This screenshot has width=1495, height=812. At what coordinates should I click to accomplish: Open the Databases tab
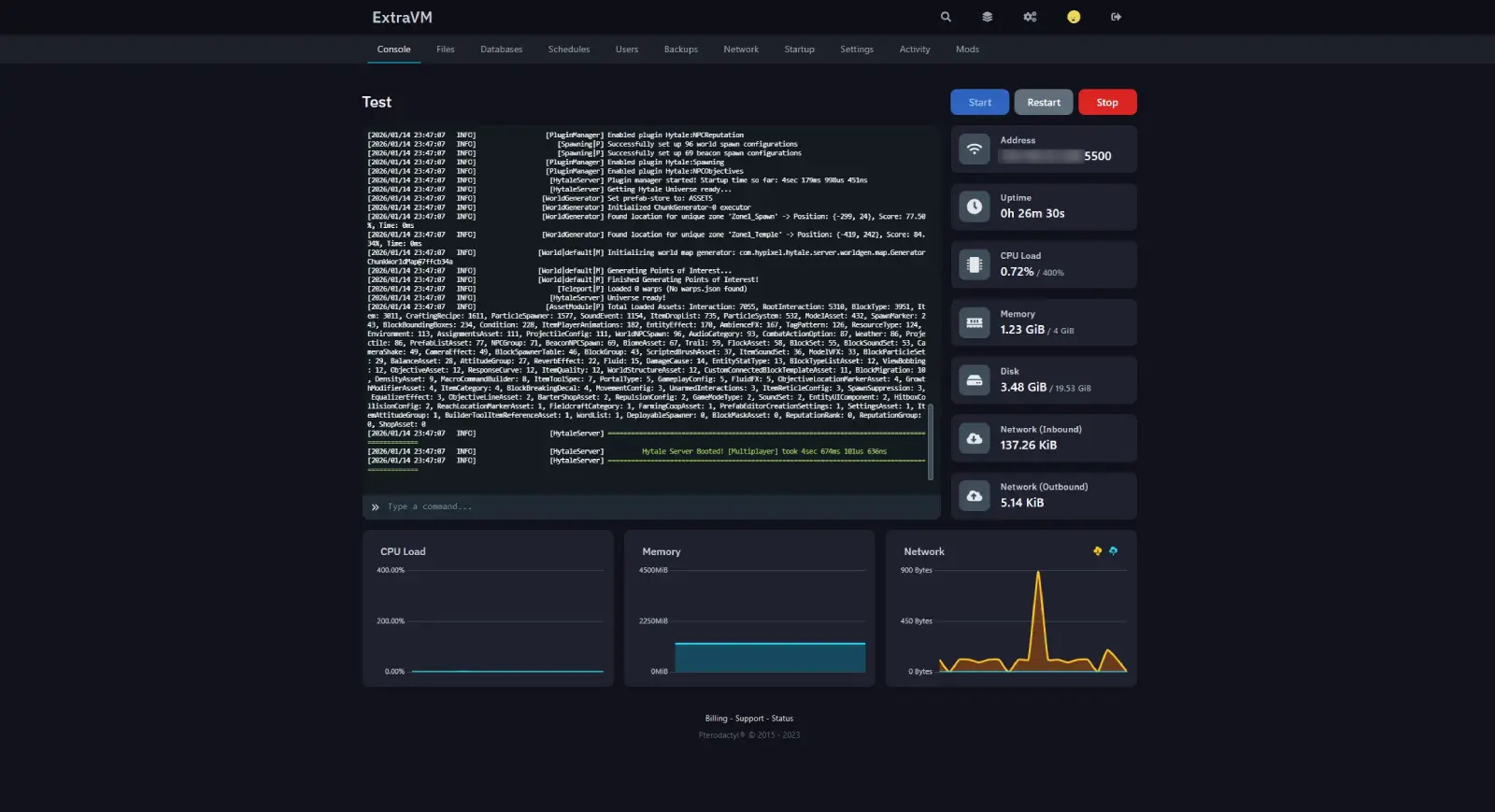tap(501, 50)
